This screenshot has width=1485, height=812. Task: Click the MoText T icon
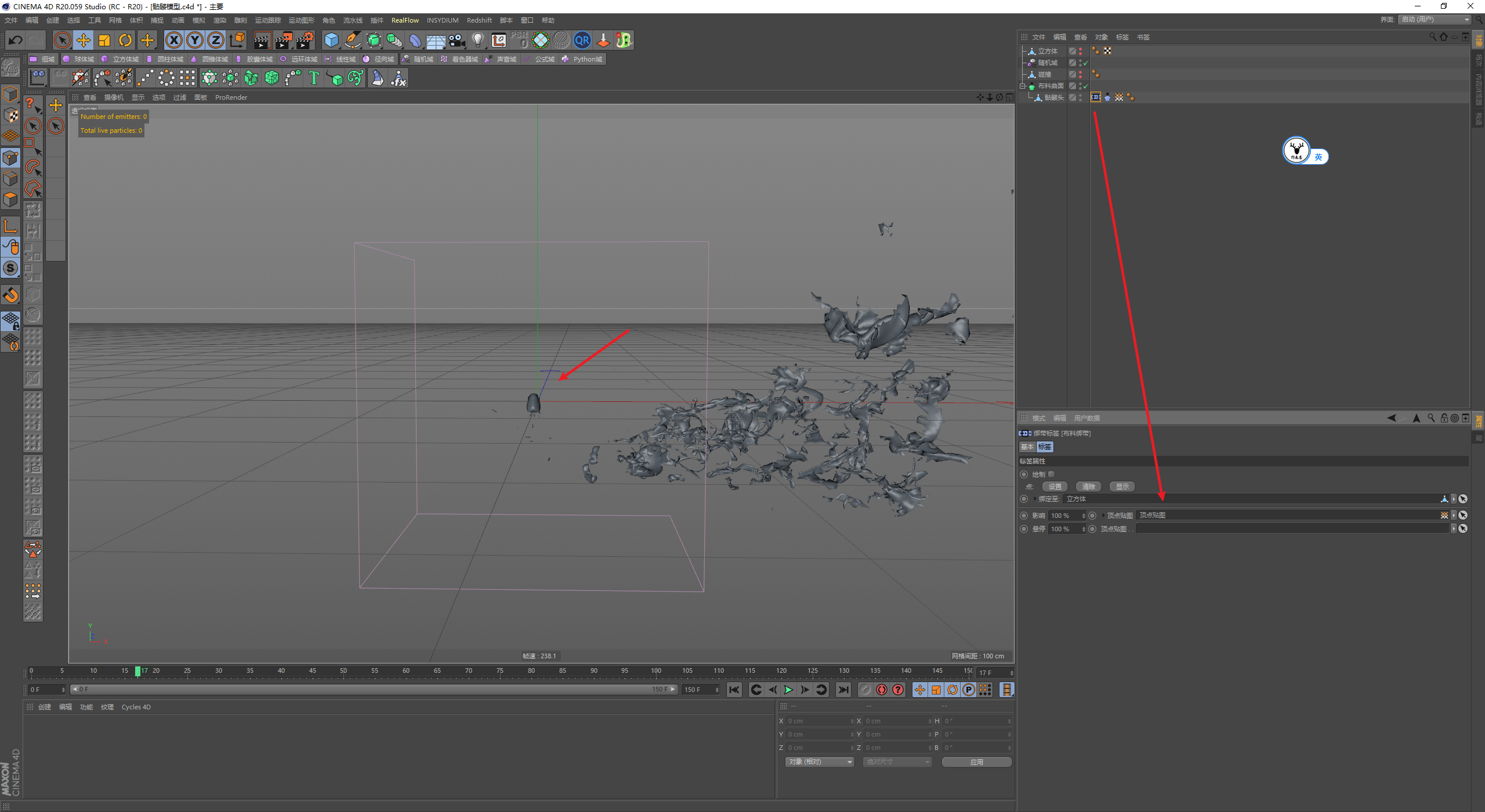[314, 78]
